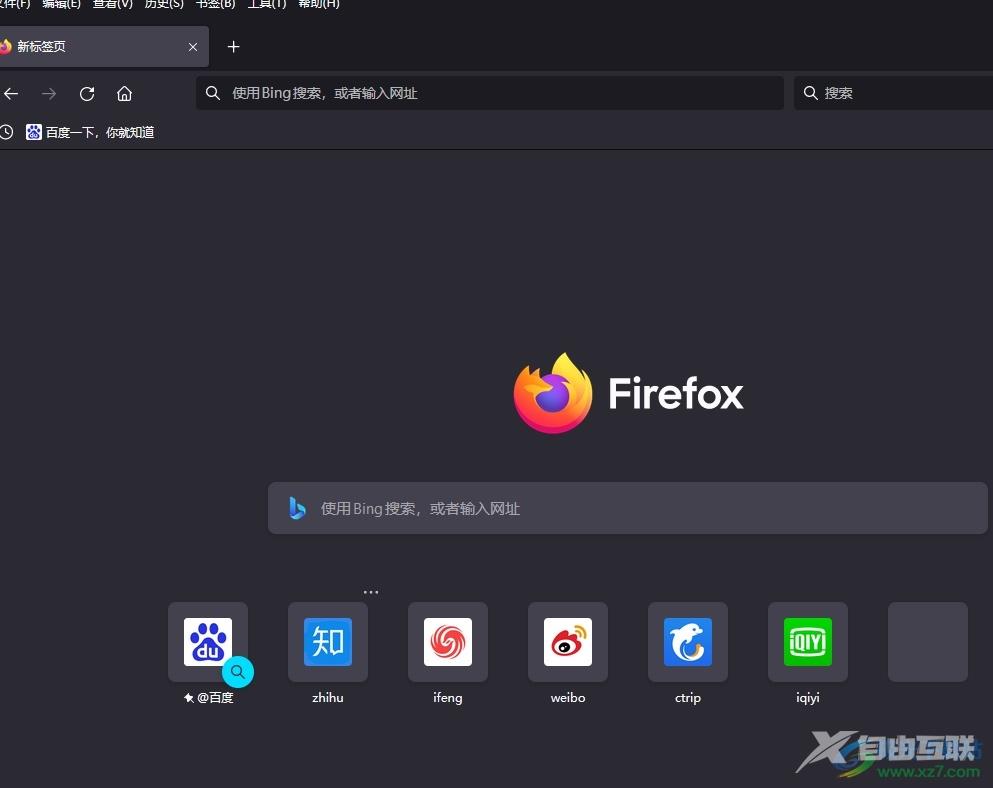Viewport: 993px width, 788px height.
Task: Click the Baidu paw favicon in bookmarks bar
Action: tap(34, 132)
